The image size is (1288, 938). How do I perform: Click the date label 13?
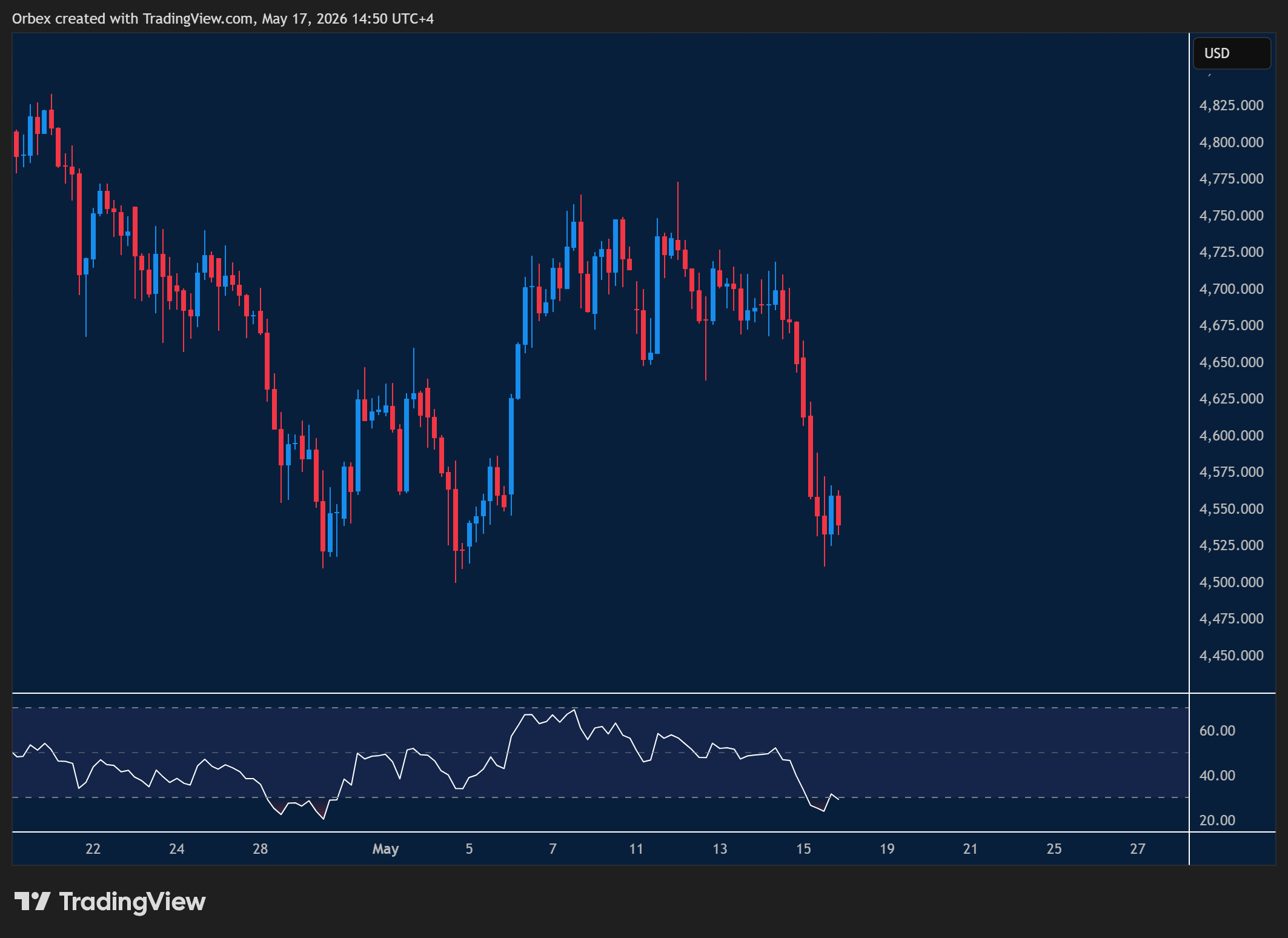[720, 849]
